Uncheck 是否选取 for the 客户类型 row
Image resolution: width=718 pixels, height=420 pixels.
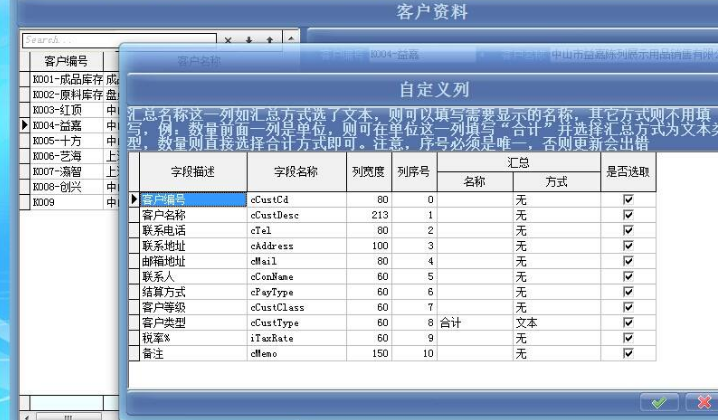(x=628, y=323)
